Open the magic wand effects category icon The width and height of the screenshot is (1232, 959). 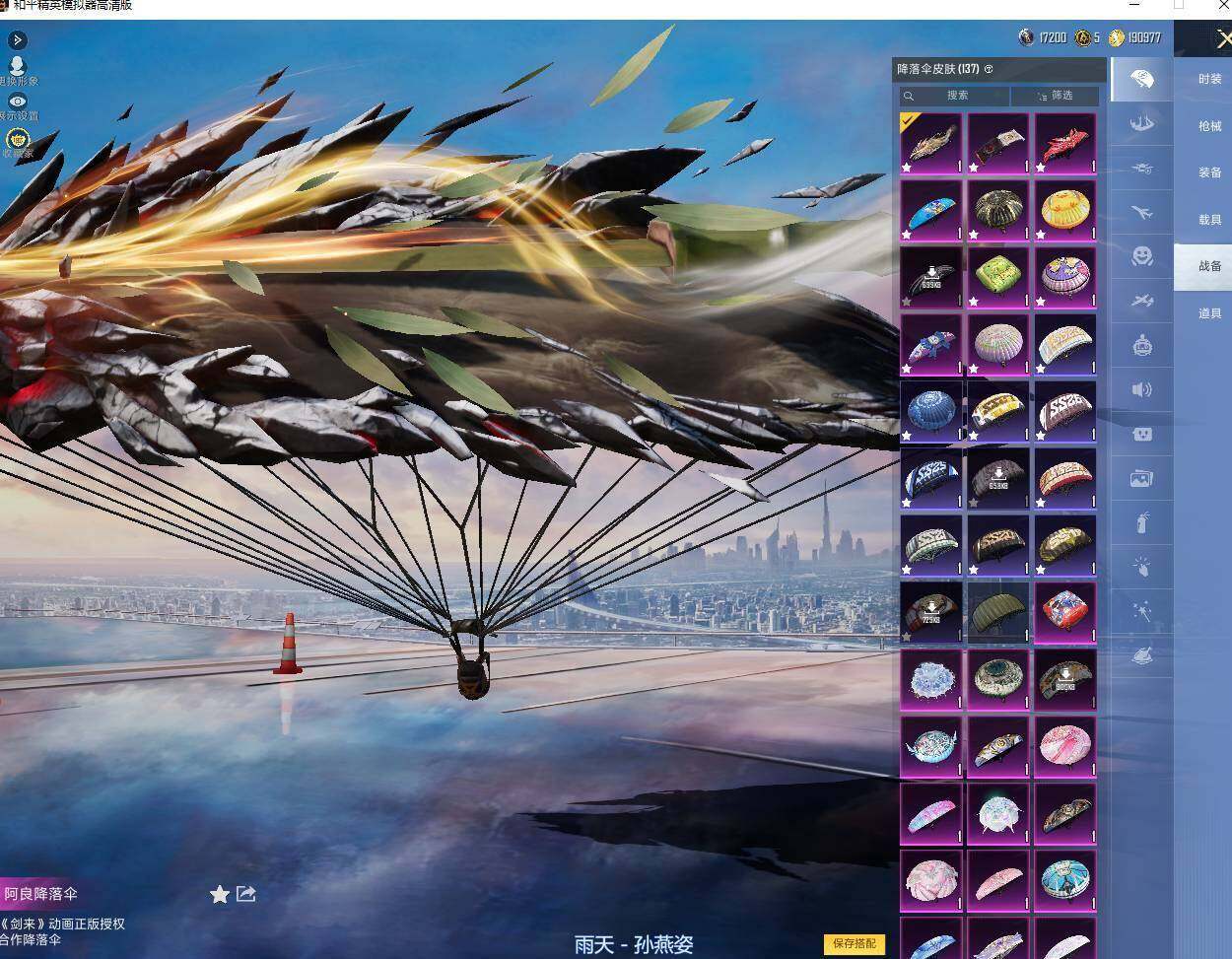[x=1142, y=611]
